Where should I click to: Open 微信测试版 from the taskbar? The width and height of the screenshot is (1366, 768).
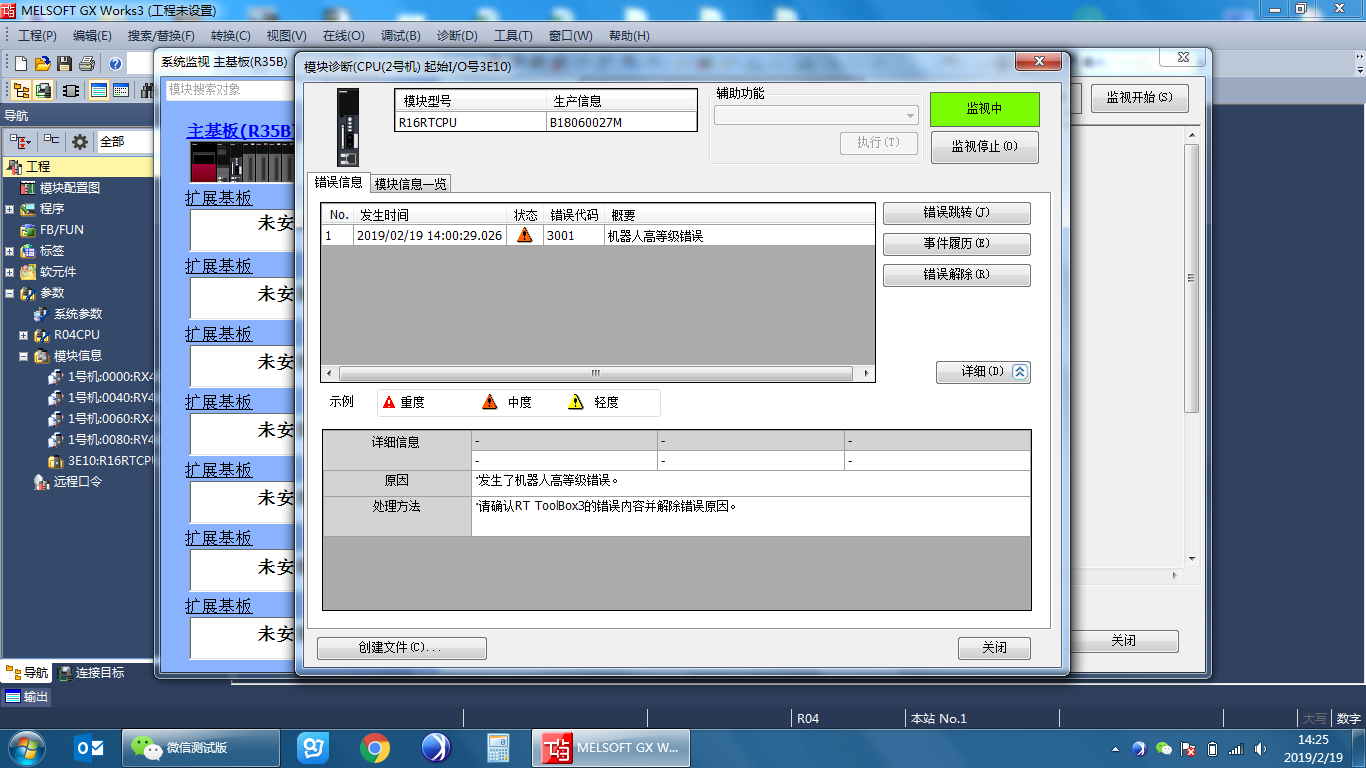(x=200, y=747)
